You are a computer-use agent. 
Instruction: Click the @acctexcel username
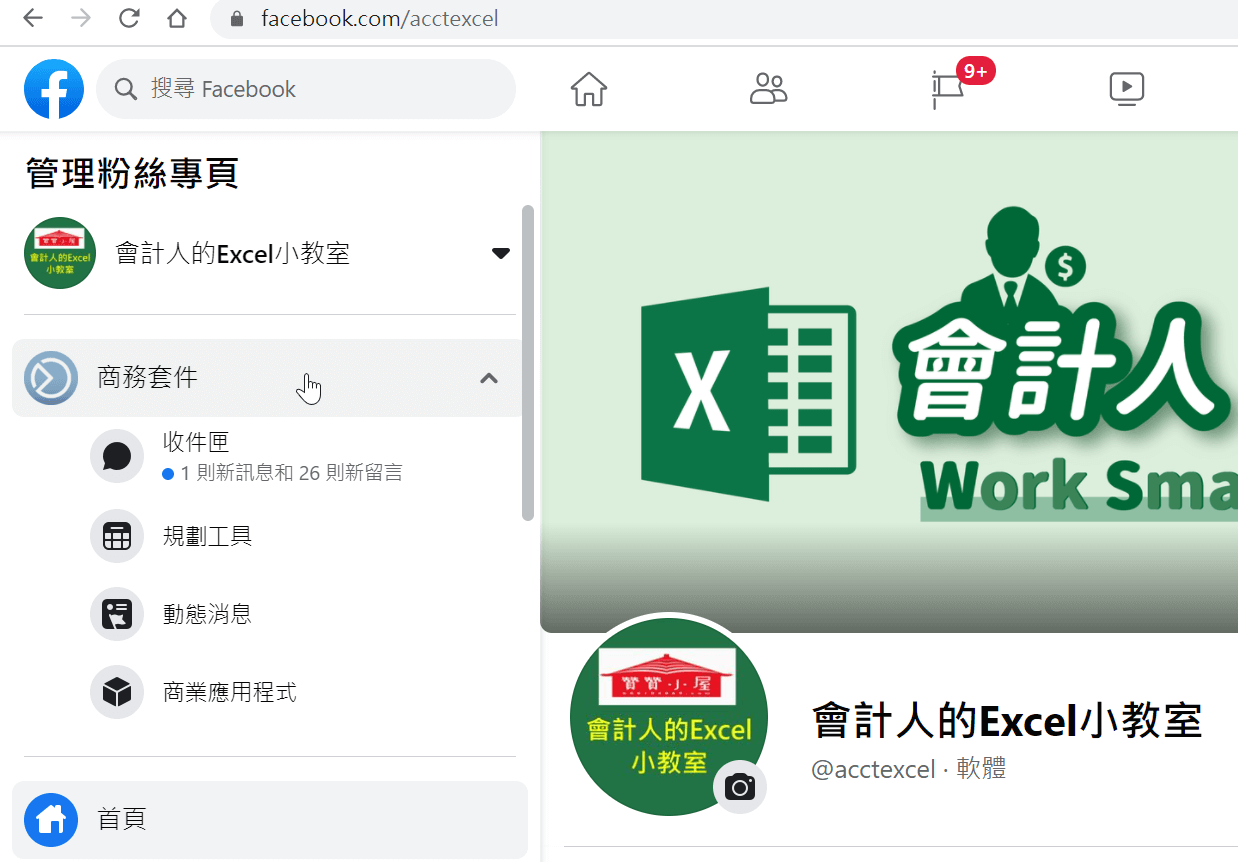tap(873, 769)
